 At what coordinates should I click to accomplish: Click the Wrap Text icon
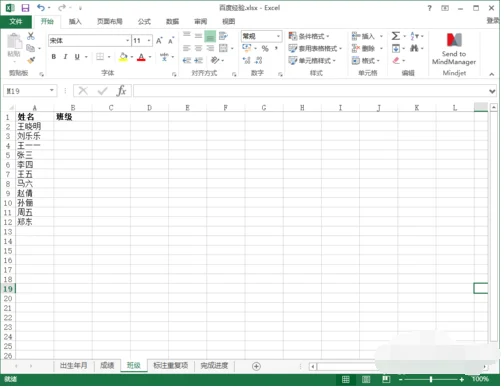223,36
